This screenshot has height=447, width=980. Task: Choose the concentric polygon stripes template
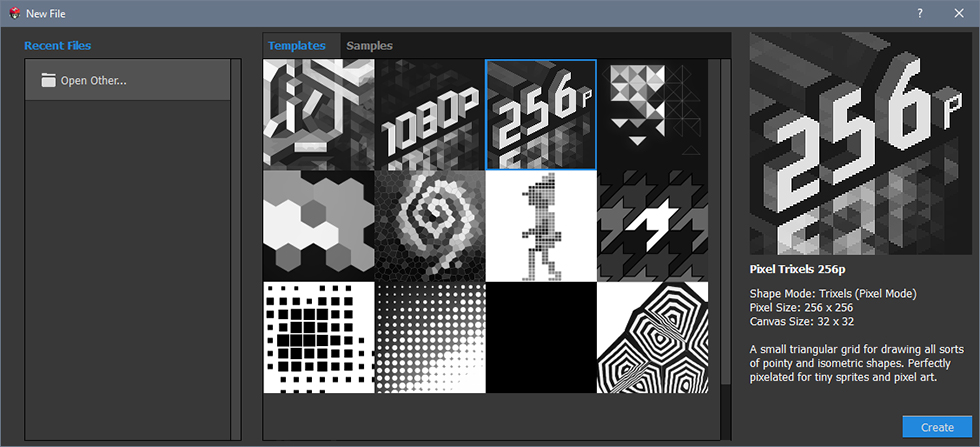[x=652, y=338]
